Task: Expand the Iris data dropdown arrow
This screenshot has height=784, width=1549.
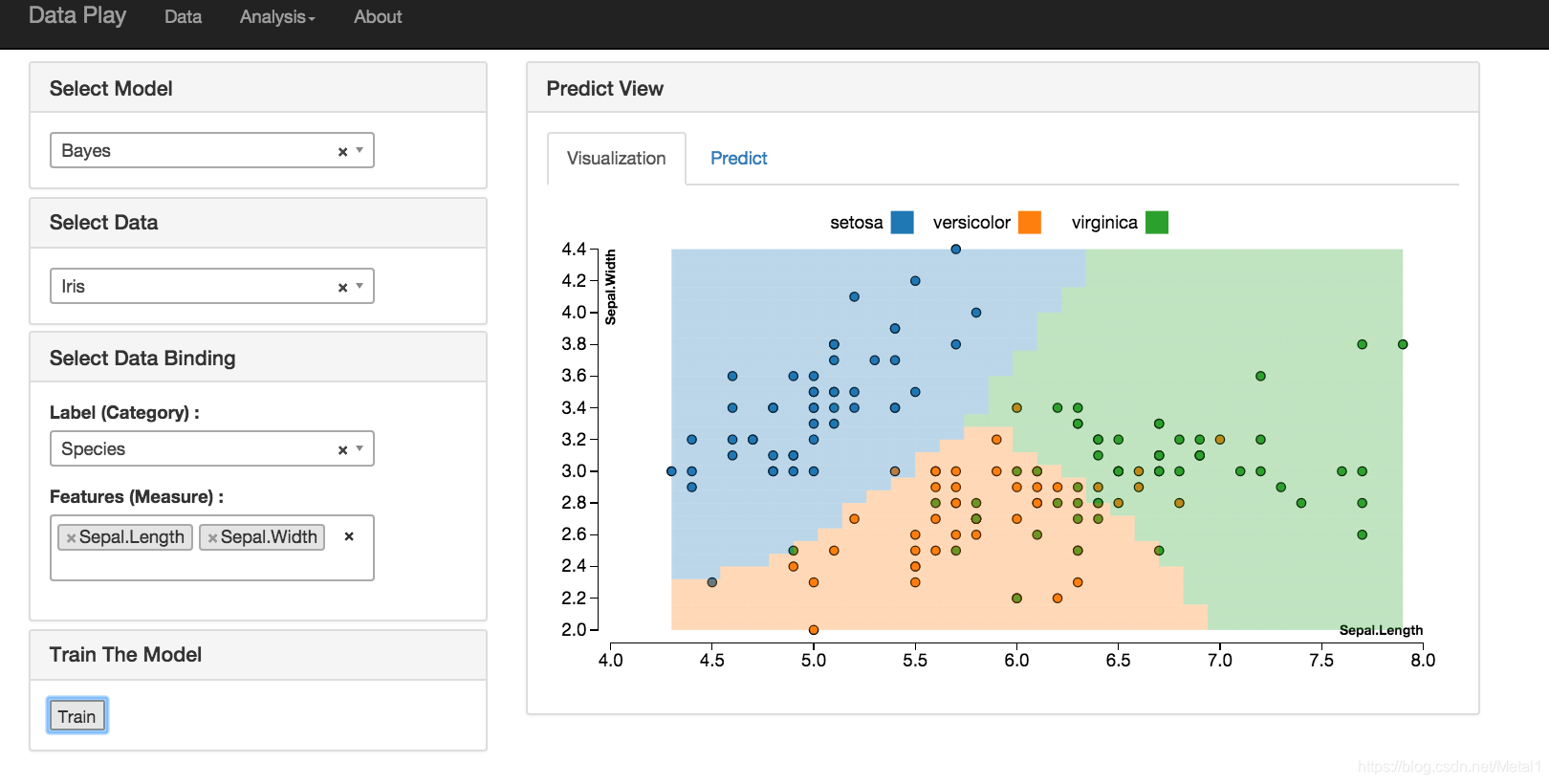Action: click(360, 286)
